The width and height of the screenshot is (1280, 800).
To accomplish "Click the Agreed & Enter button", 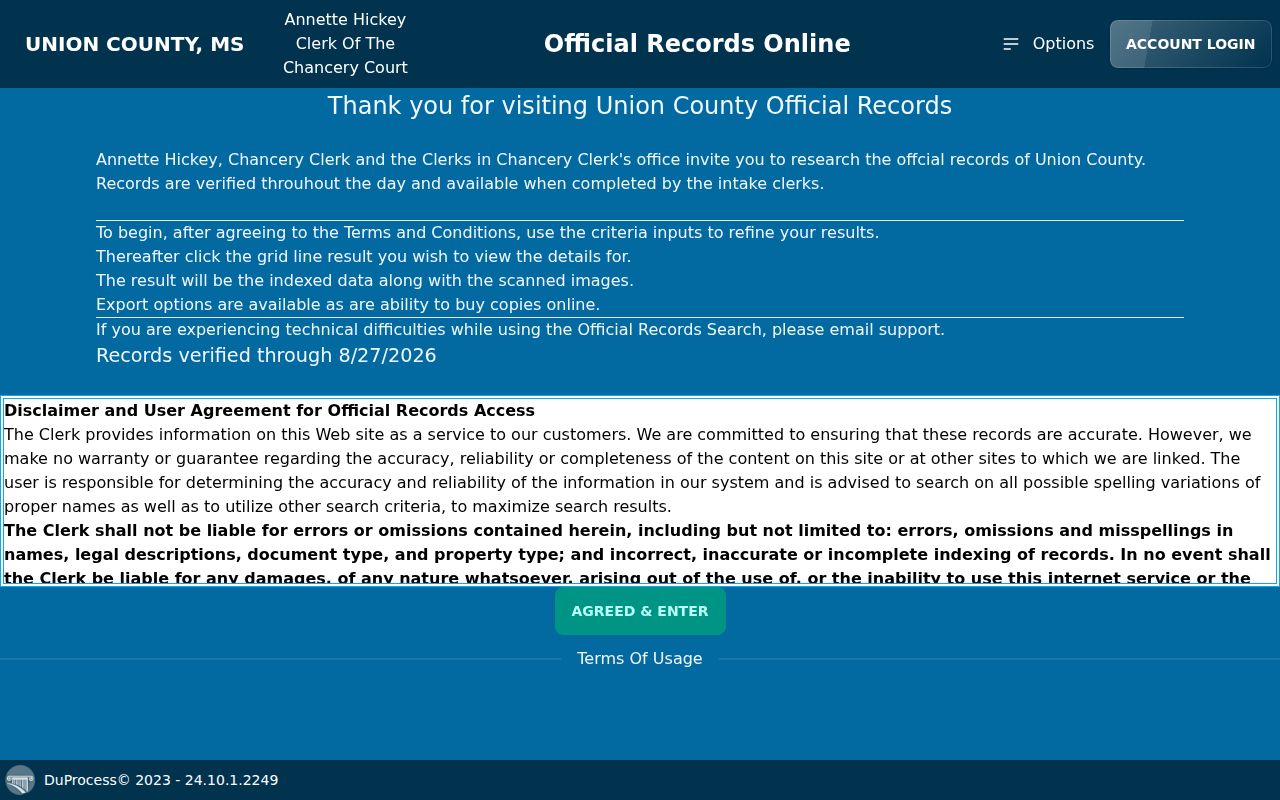I will (x=640, y=611).
